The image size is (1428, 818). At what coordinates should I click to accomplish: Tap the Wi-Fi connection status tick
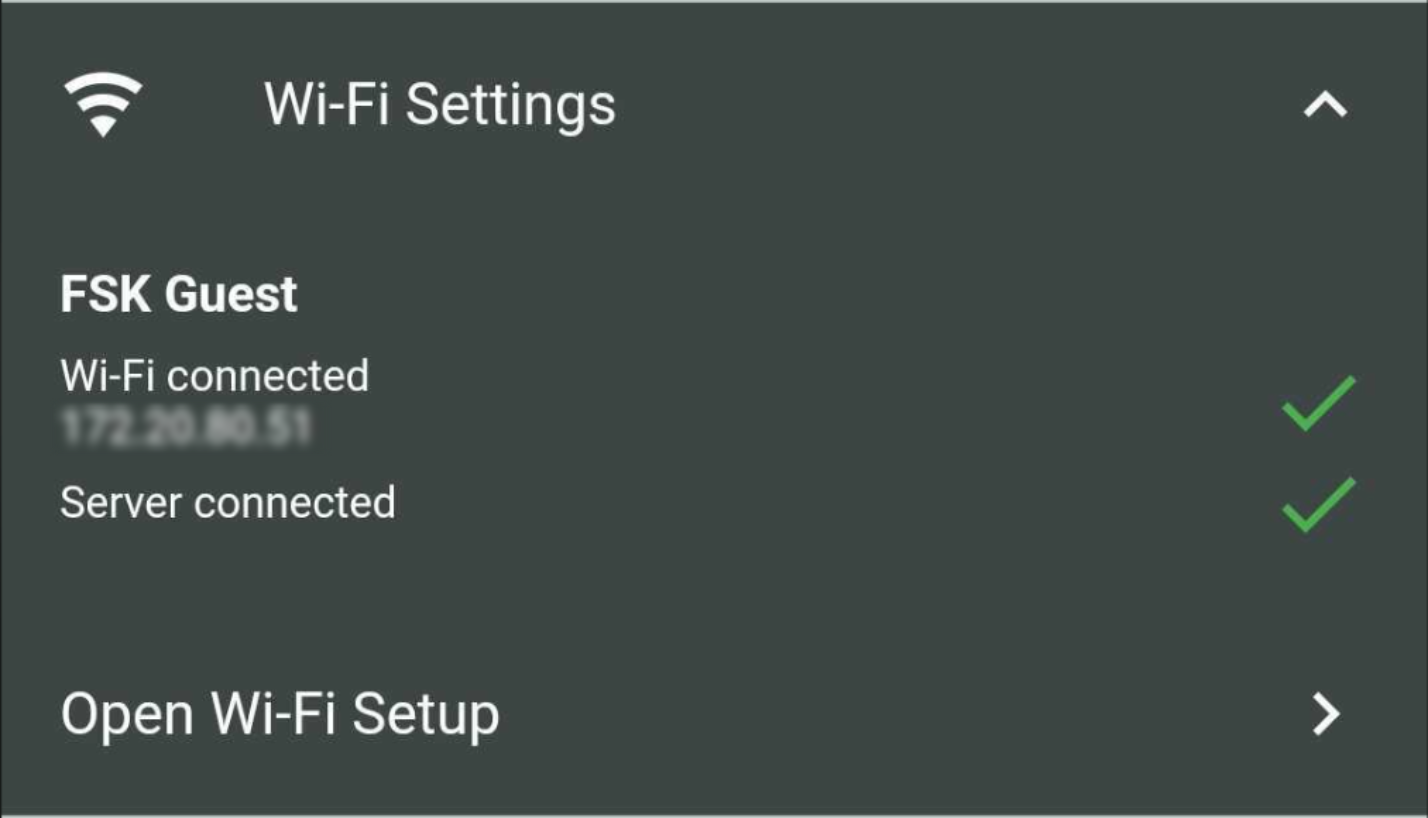[x=1318, y=403]
